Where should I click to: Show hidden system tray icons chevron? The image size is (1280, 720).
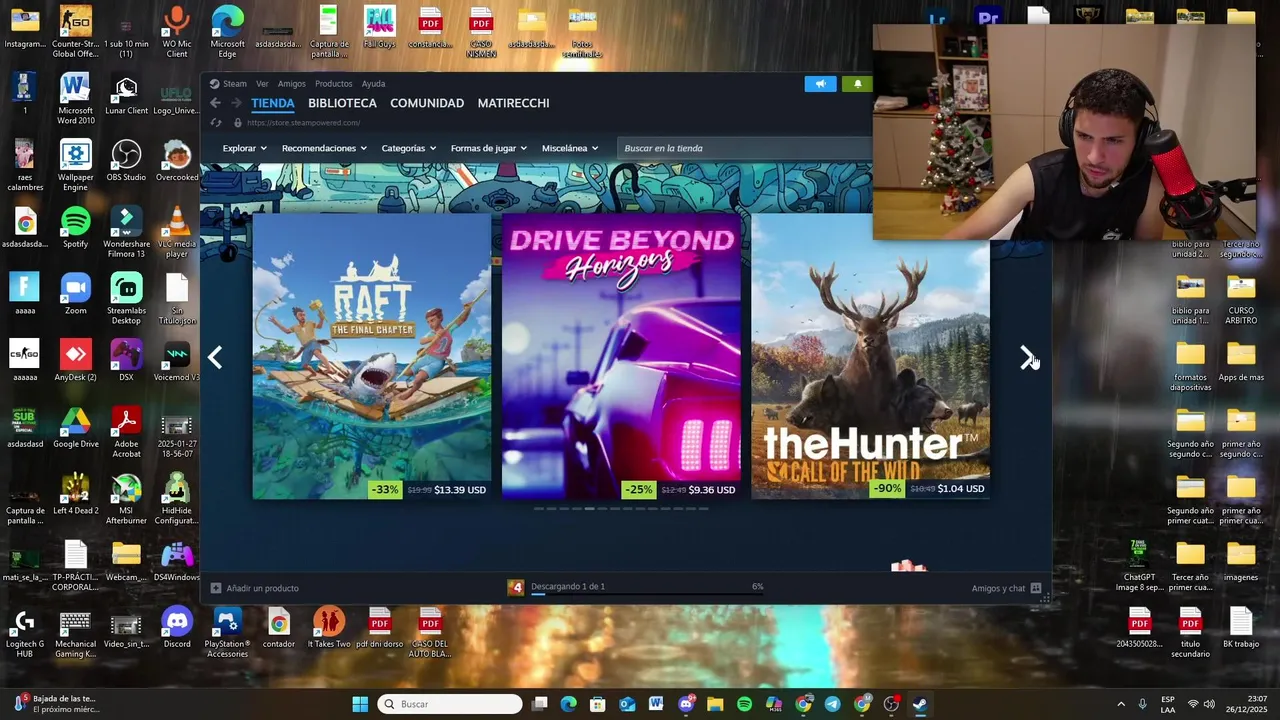tap(1120, 704)
